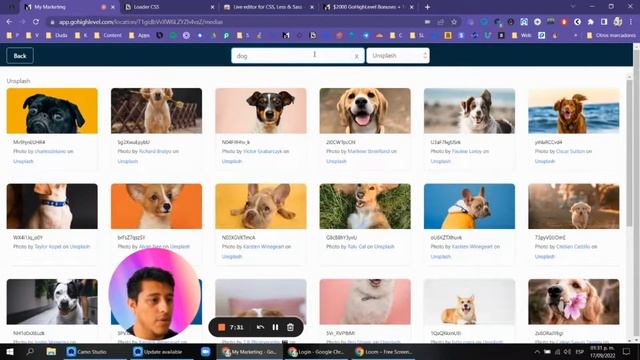Bookmark this page with the star icon
This screenshot has height=360, width=640.
454,22
